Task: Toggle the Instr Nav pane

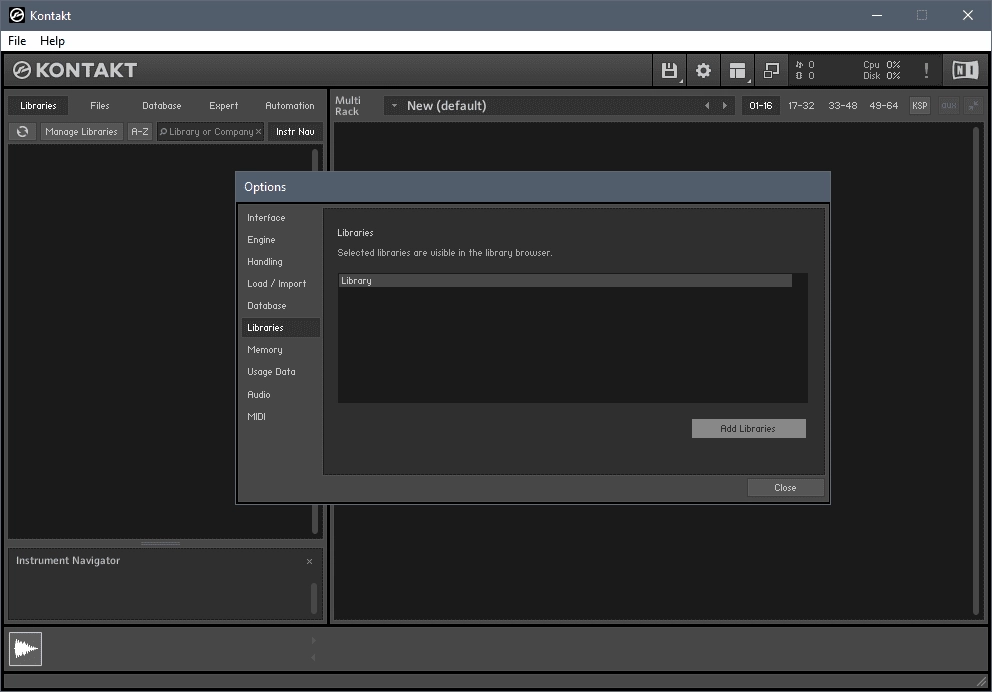Action: click(x=295, y=132)
